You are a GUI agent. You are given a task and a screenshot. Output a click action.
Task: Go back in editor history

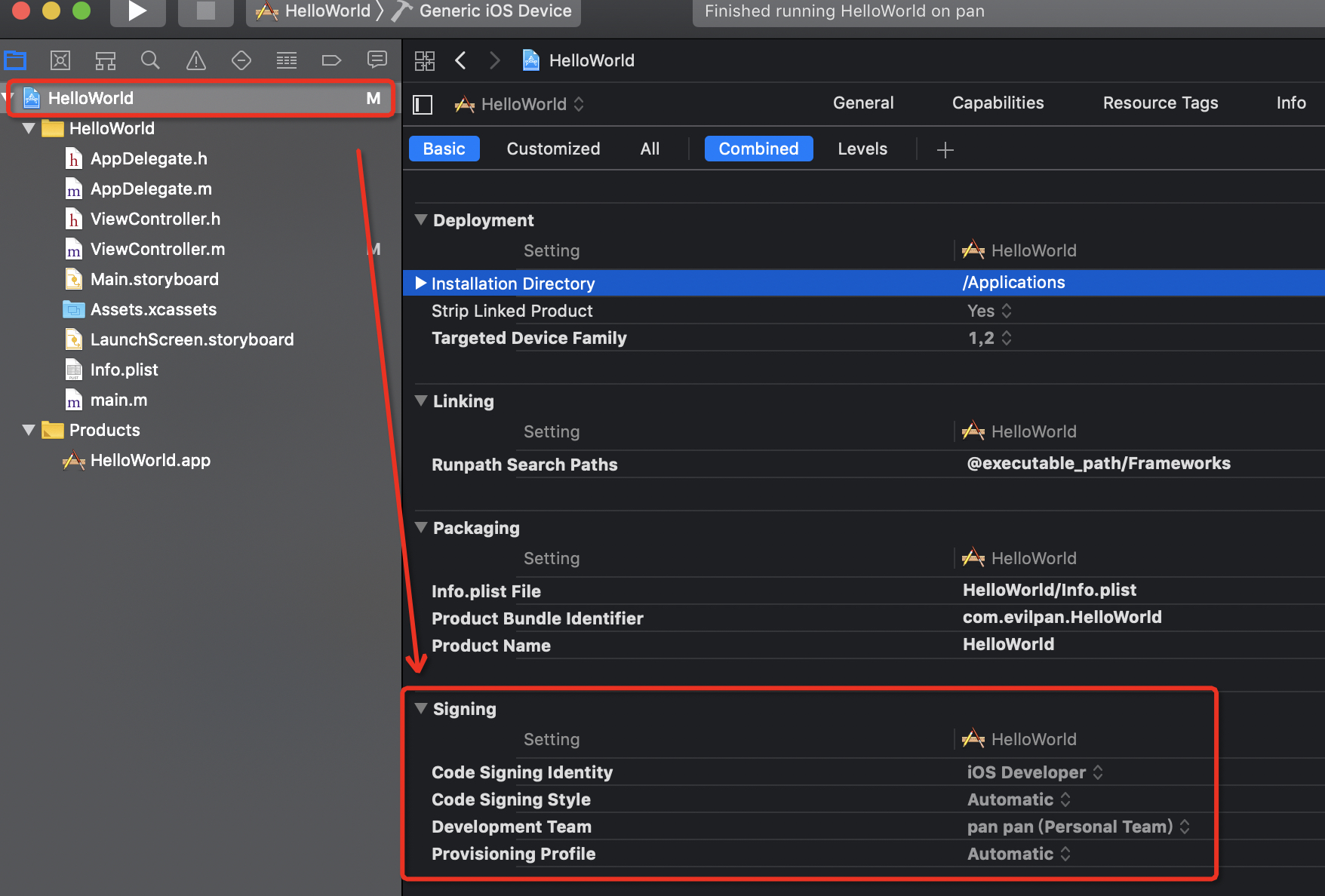461,60
